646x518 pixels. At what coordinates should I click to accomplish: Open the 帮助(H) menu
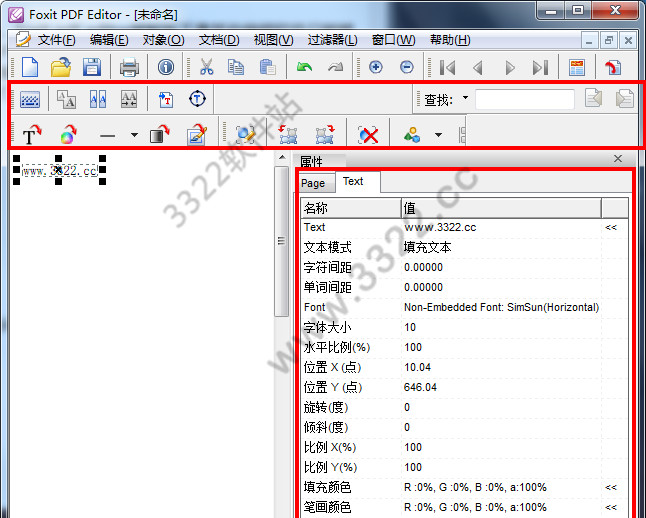(x=450, y=40)
